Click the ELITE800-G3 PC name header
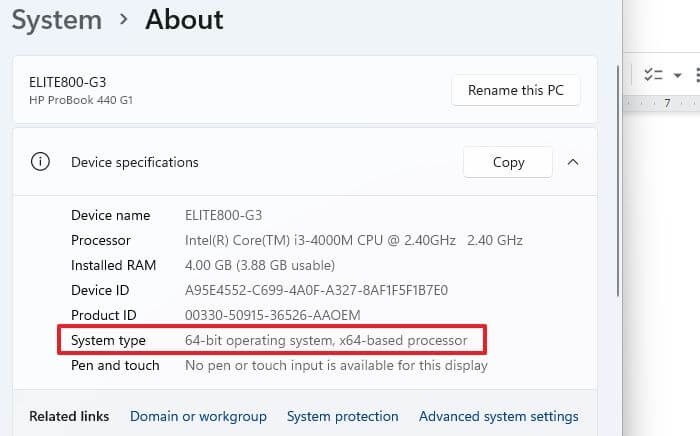 (69, 84)
